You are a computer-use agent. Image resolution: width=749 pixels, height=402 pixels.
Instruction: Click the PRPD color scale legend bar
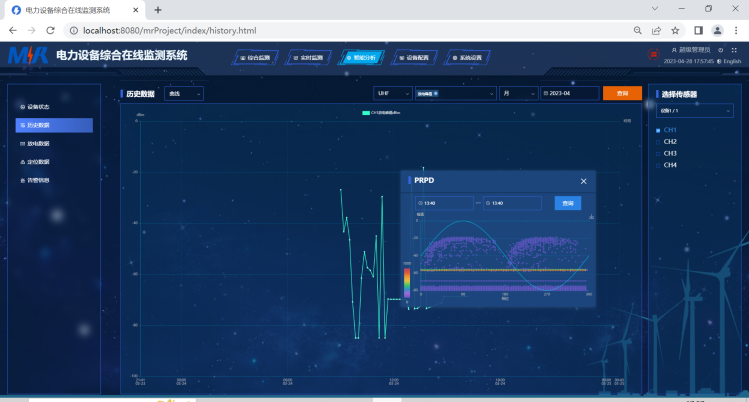407,281
